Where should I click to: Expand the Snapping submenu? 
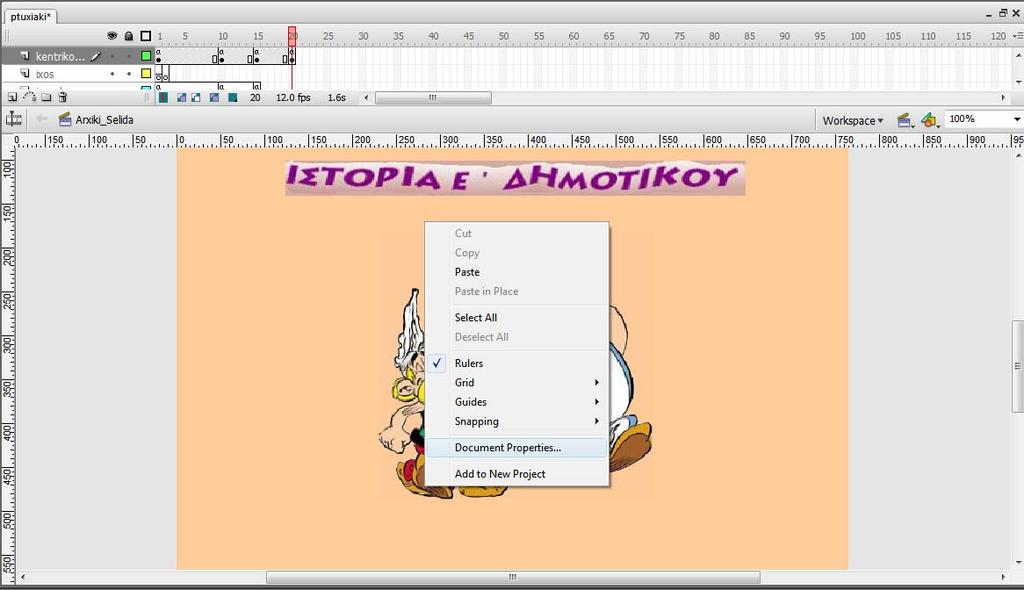click(517, 421)
